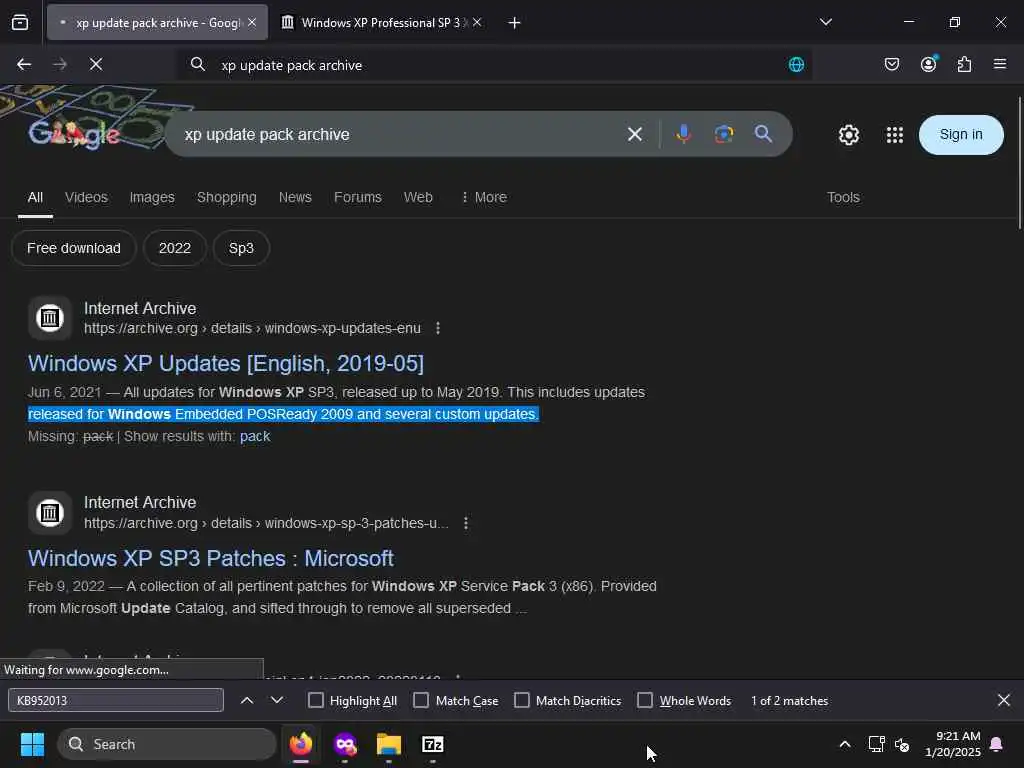Expand the list all tabs dropdown arrow
The image size is (1024, 768).
click(x=825, y=22)
